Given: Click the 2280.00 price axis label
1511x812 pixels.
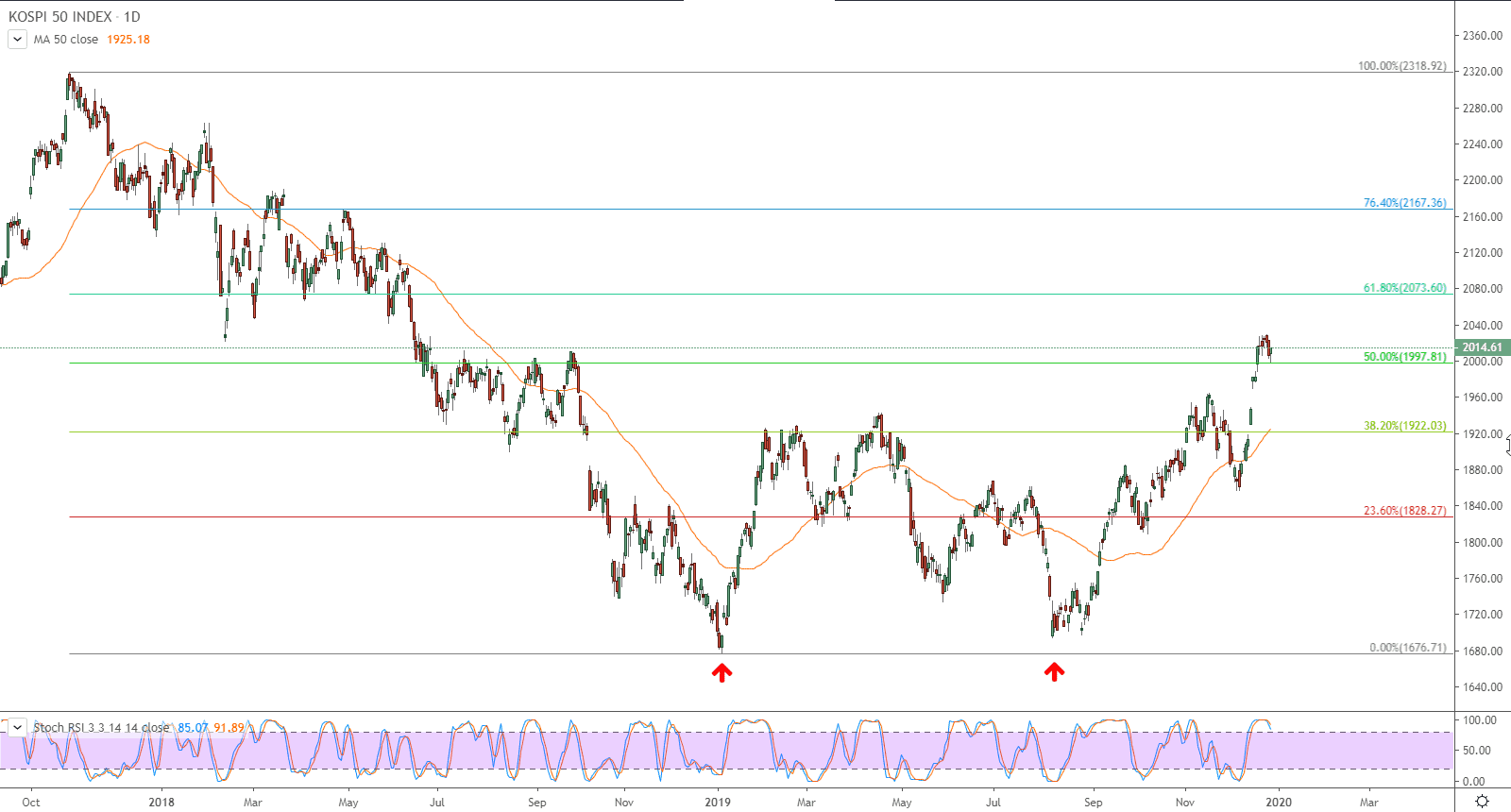Looking at the screenshot, I should pyautogui.click(x=1482, y=109).
